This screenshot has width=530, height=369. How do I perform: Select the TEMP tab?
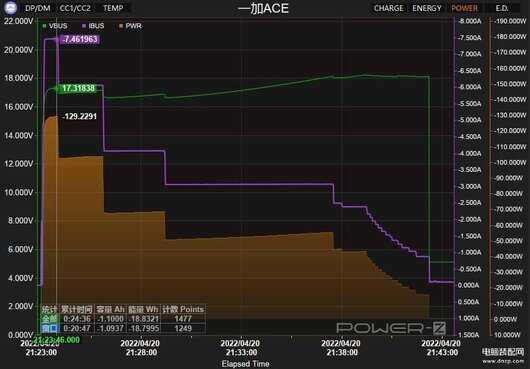coord(113,8)
